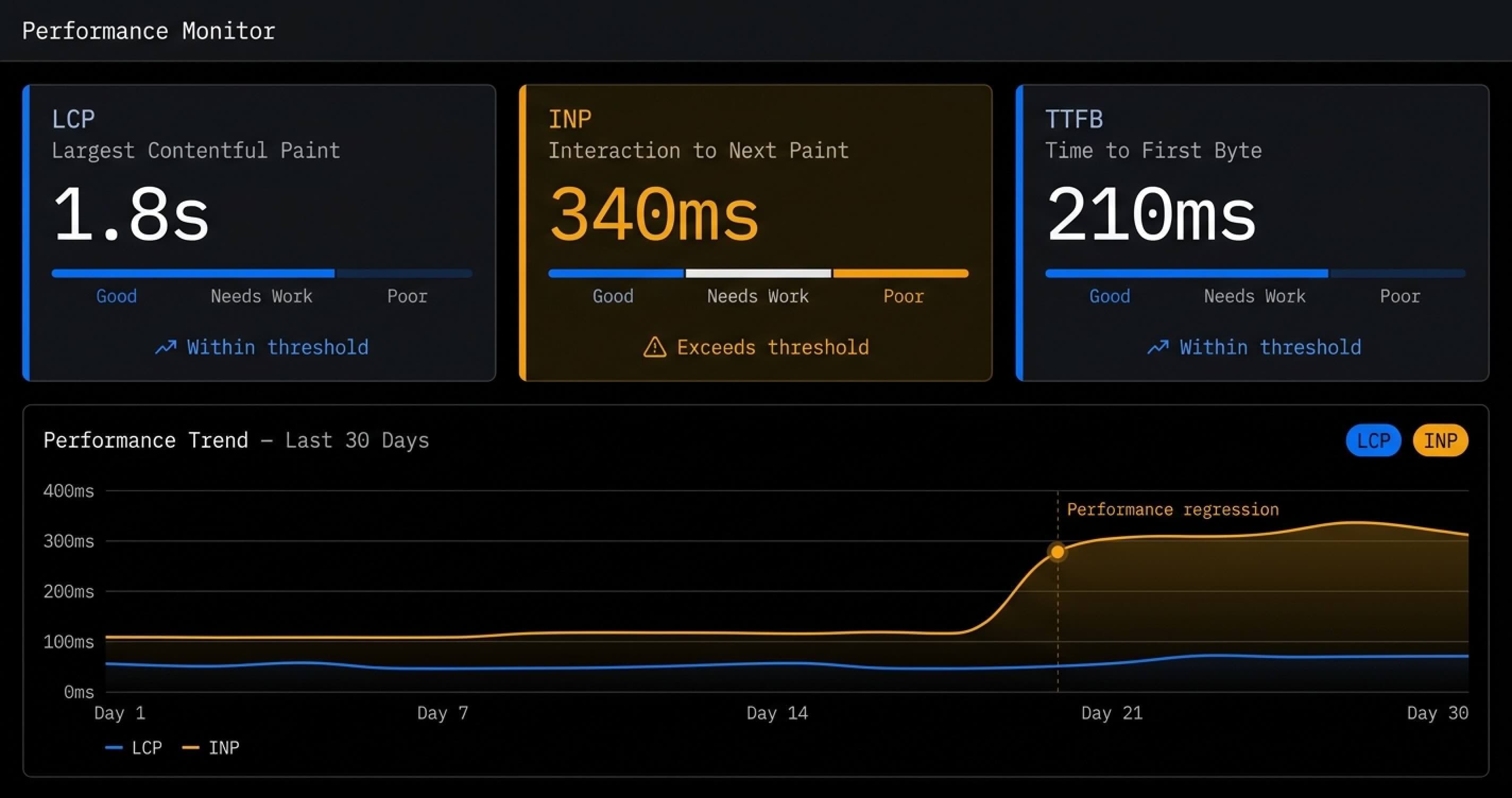
Task: Click the trend arrow icon in LCP card
Action: (166, 348)
